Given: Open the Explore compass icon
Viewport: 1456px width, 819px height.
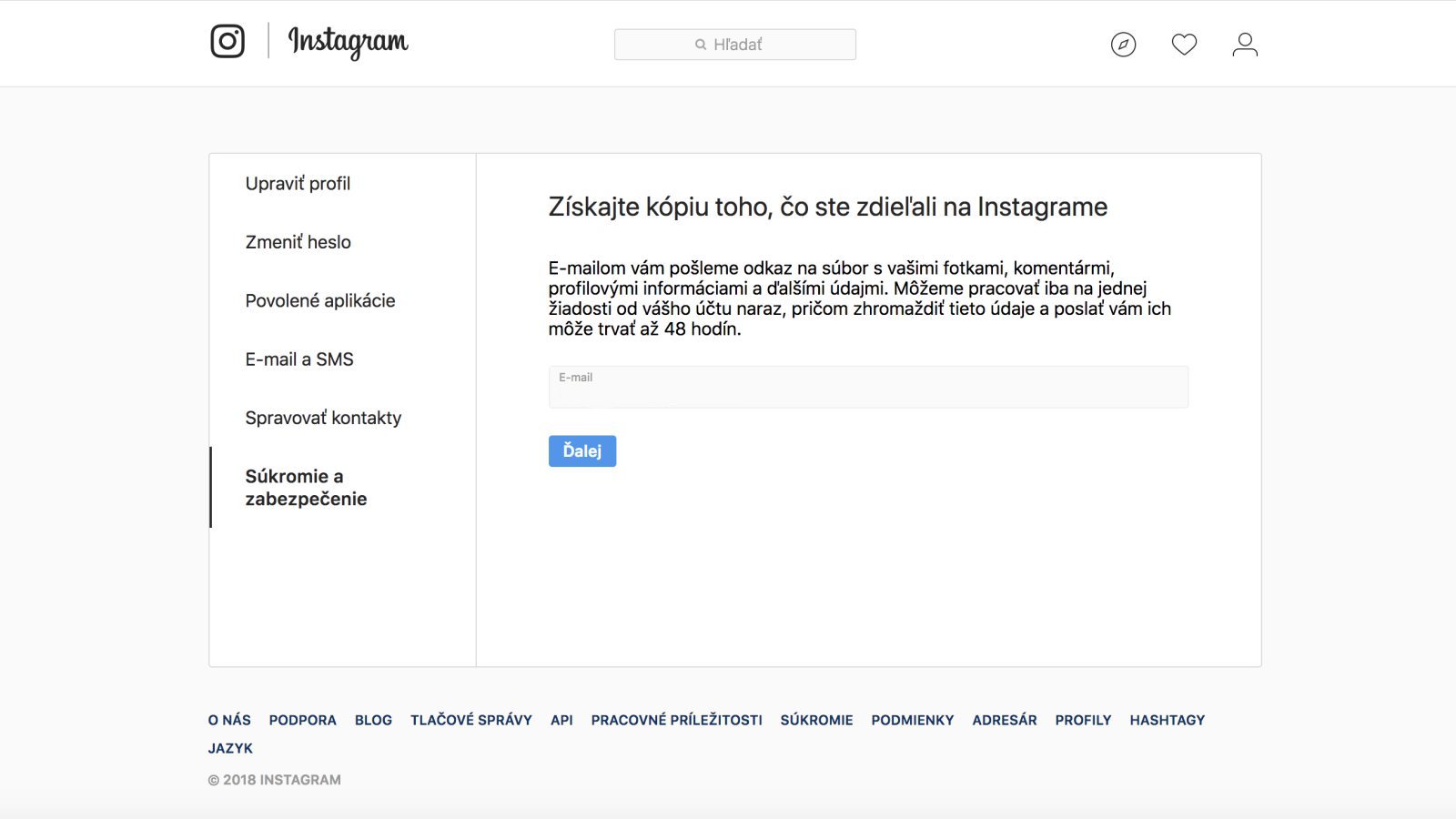Looking at the screenshot, I should tap(1124, 45).
